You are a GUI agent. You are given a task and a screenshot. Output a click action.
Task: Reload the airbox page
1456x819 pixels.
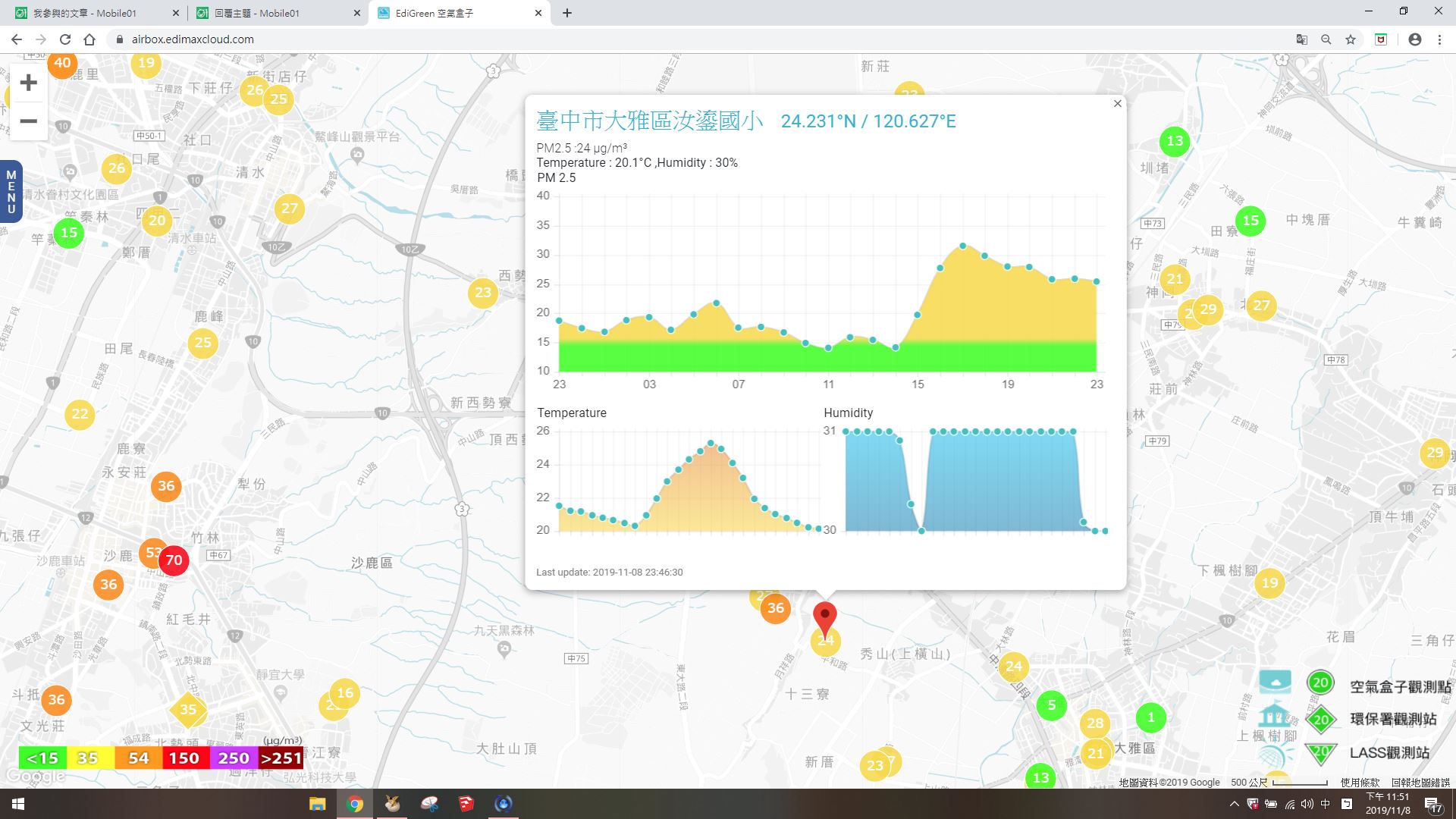click(x=65, y=39)
